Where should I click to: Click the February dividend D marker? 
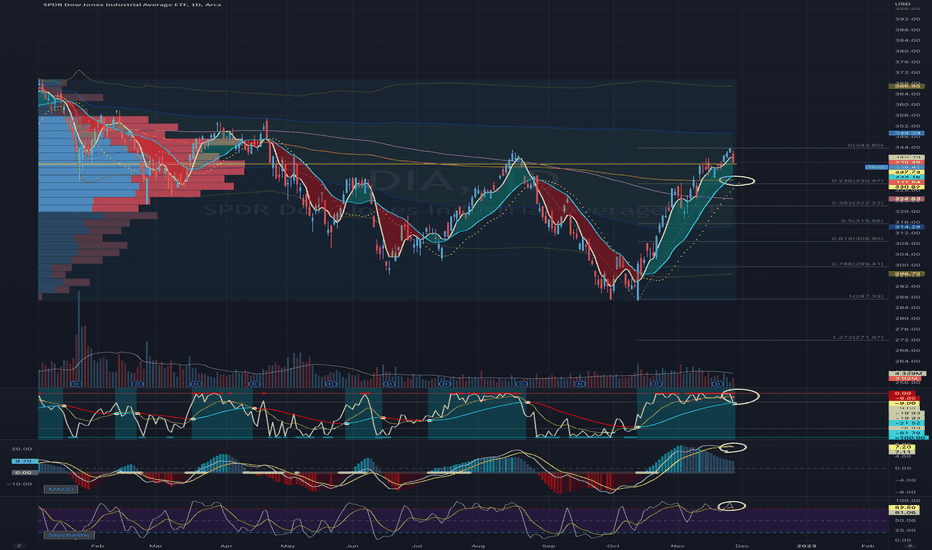click(x=137, y=384)
